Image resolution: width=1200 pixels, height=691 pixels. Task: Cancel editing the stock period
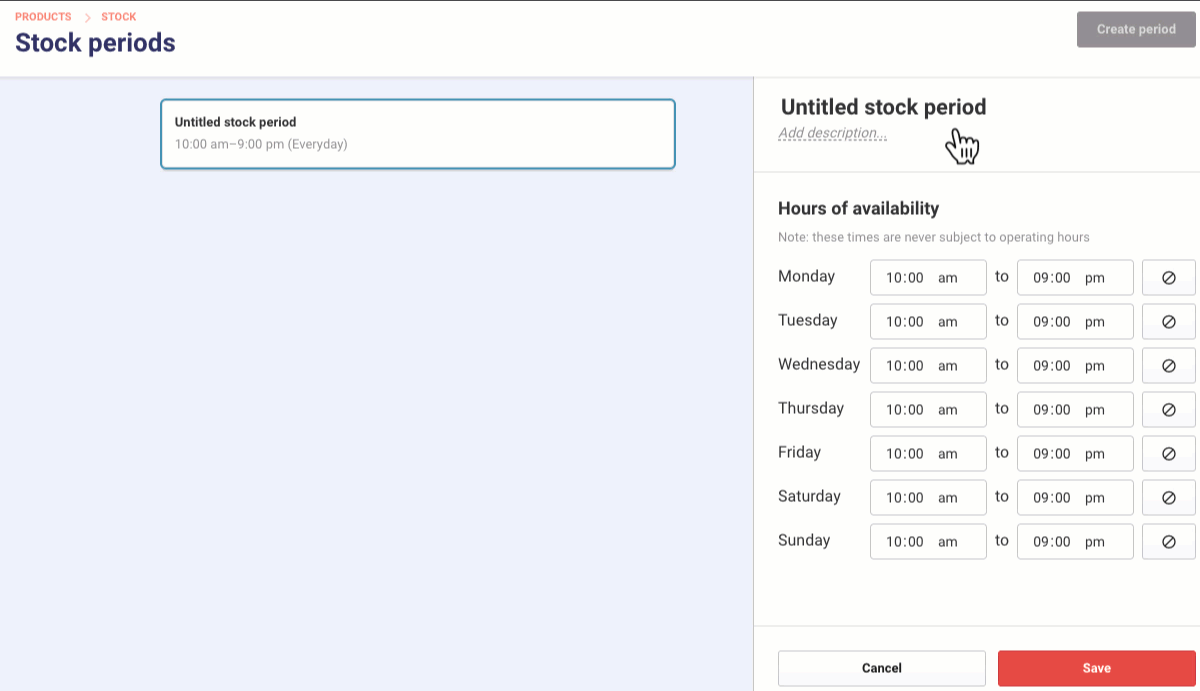coord(882,668)
